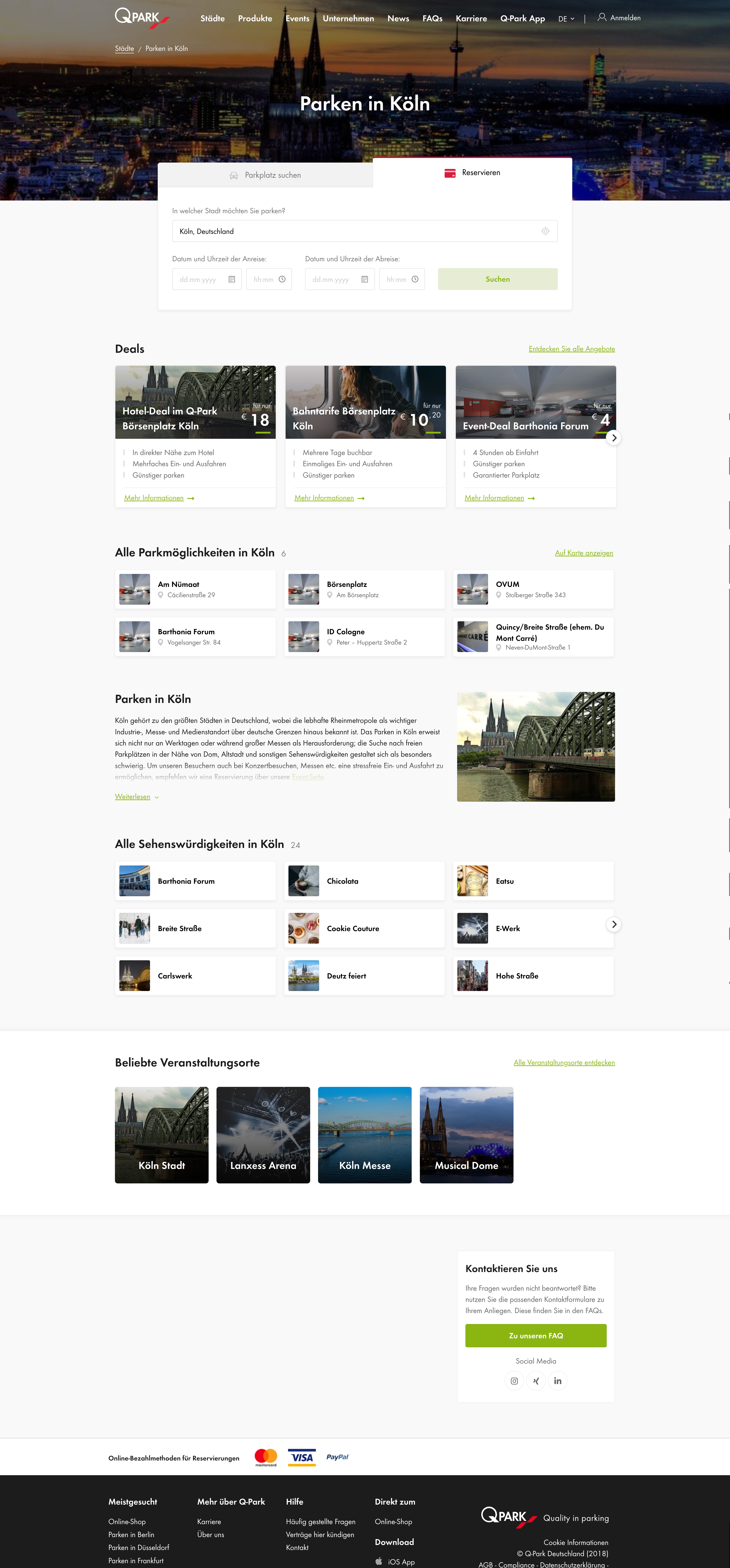Open the LinkedIn social media icon
Image resolution: width=730 pixels, height=1568 pixels.
(x=558, y=1380)
